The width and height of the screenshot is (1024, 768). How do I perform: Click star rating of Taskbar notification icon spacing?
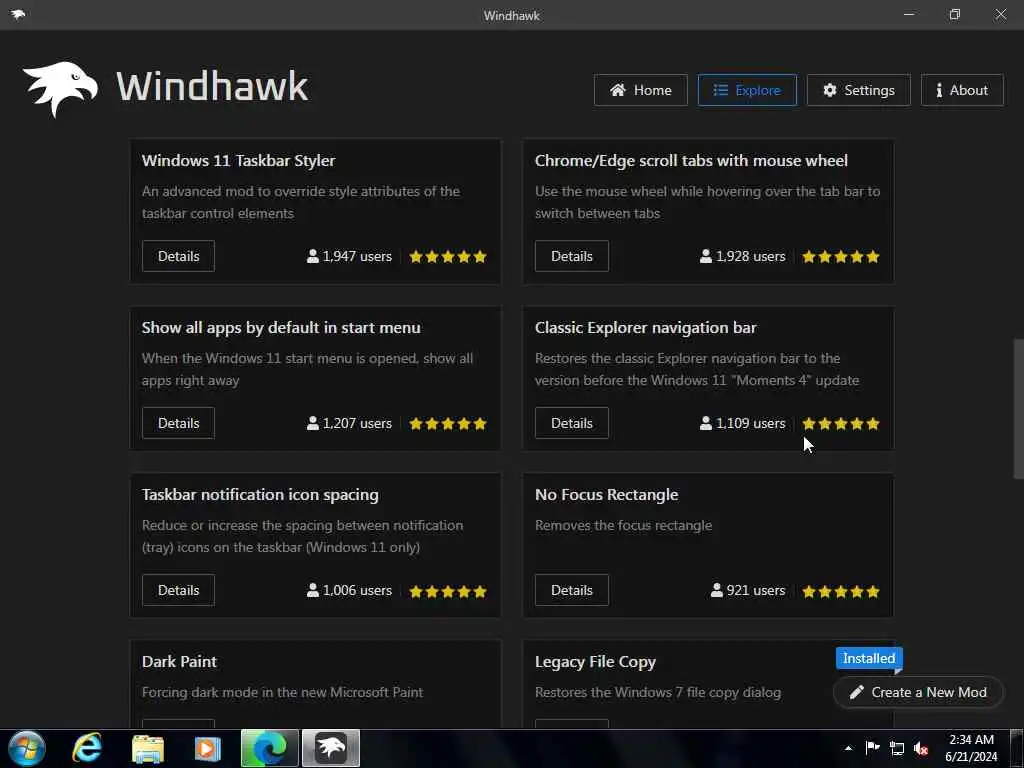[448, 592]
